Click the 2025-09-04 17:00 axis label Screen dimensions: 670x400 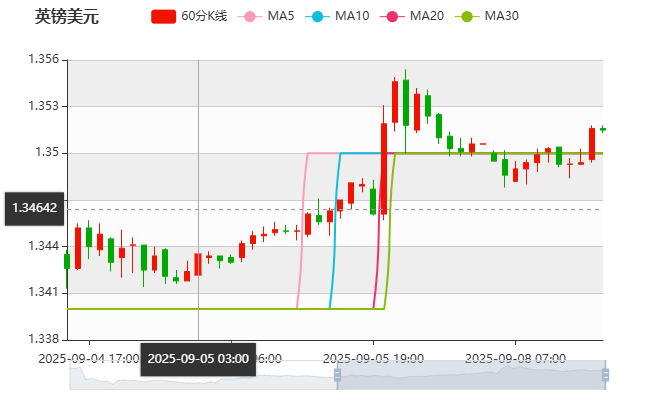coord(89,359)
